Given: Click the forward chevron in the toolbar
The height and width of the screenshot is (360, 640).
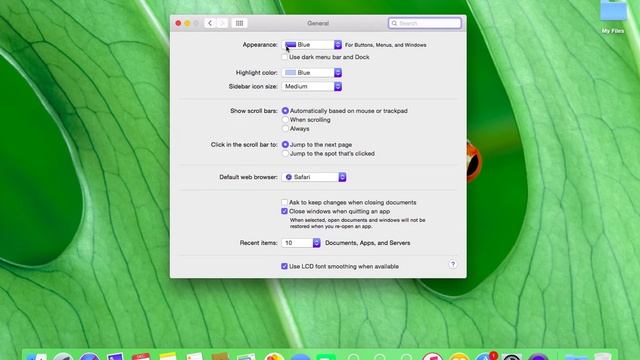Looking at the screenshot, I should click(222, 23).
